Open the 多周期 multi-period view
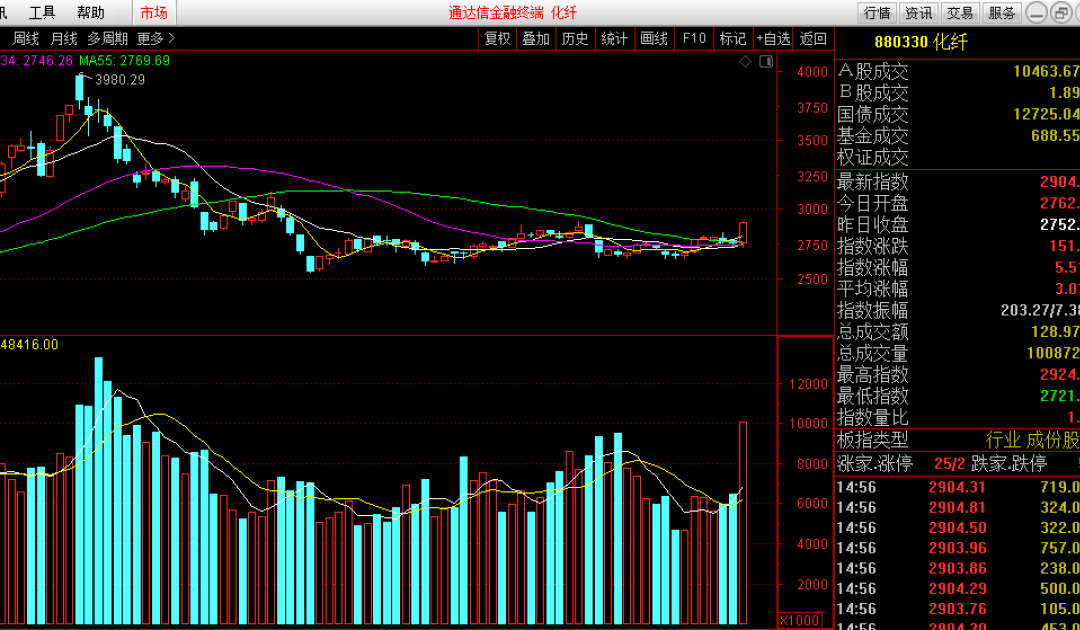Screen dimensions: 1080x630 click(107, 38)
